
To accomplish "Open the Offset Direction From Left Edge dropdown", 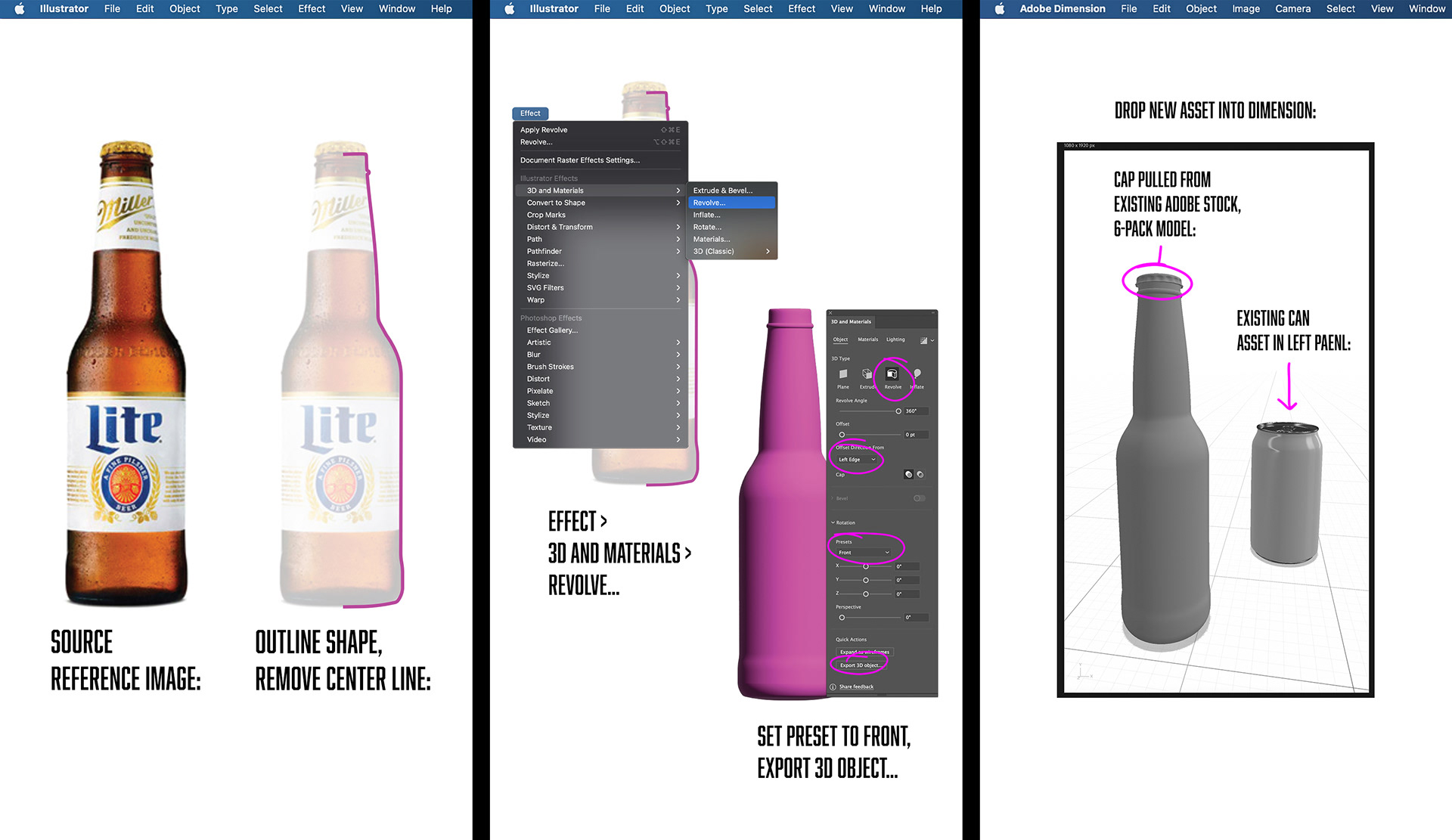I will coord(857,459).
